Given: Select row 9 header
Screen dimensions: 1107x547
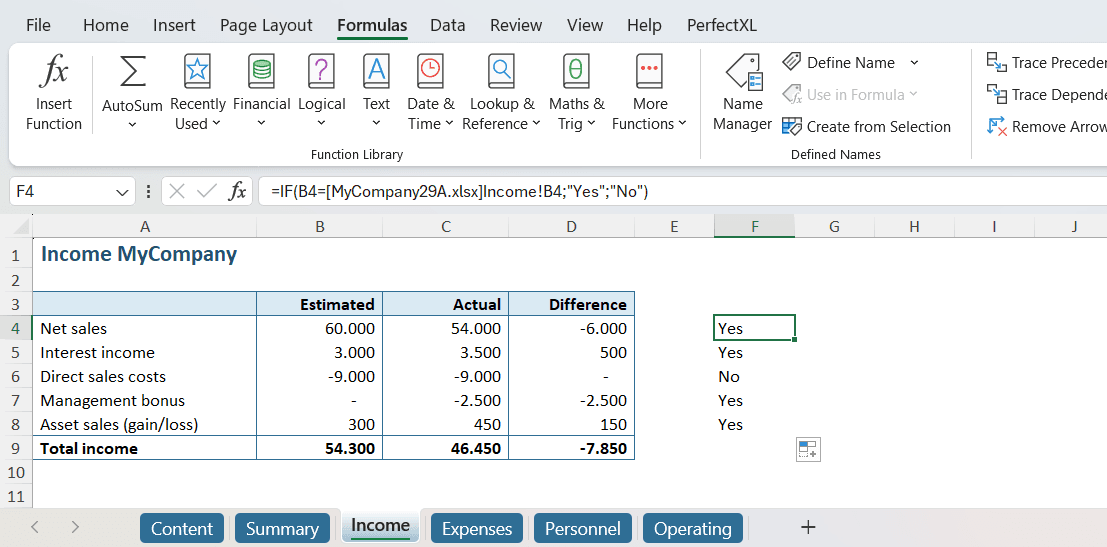Looking at the screenshot, I should (x=16, y=448).
